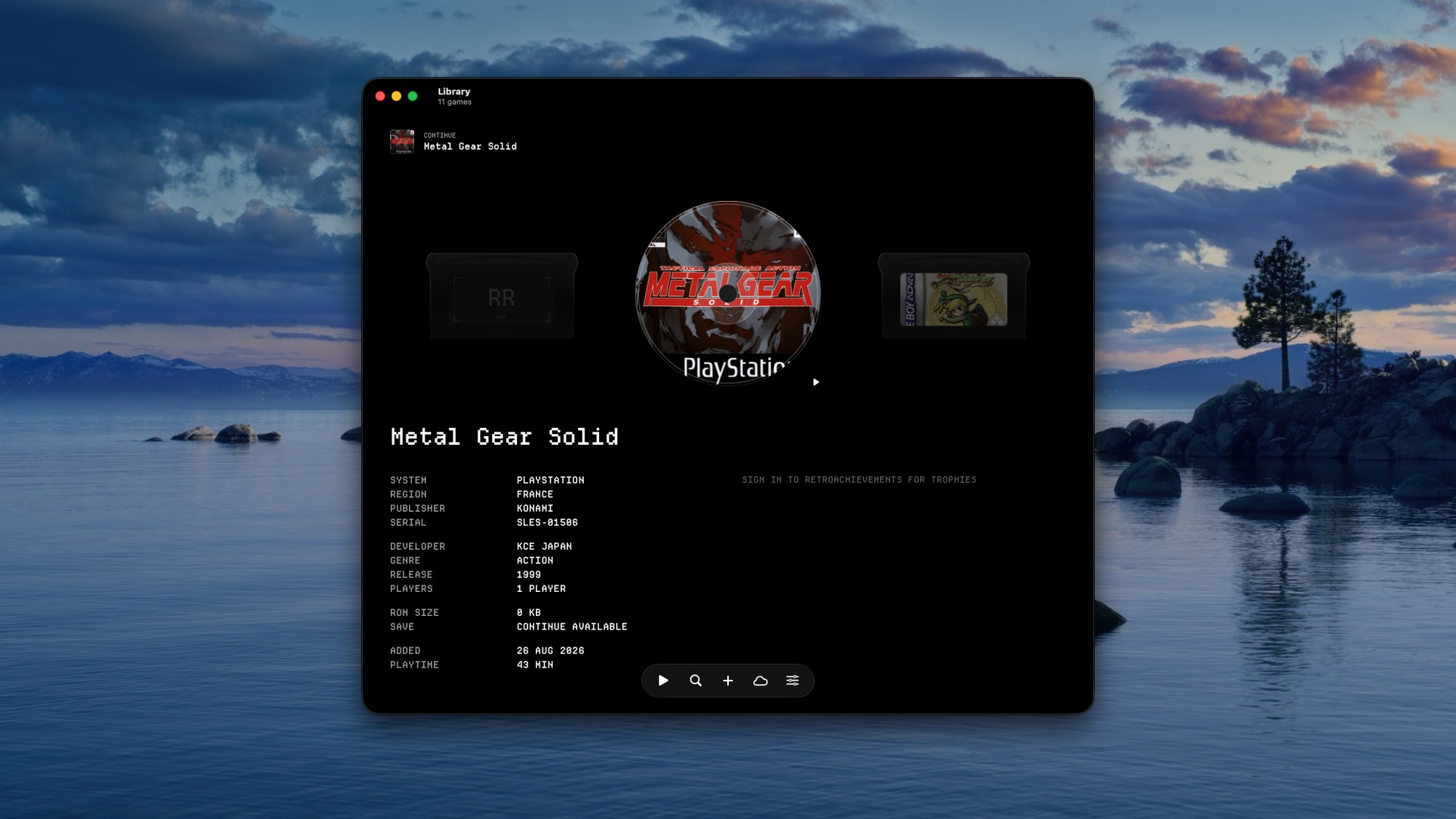Click the play button in the bottom toolbar
Viewport: 1456px width, 819px height.
pyautogui.click(x=663, y=681)
